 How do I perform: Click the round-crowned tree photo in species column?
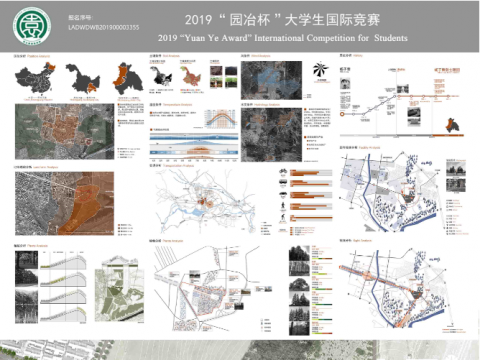[x=299, y=284]
